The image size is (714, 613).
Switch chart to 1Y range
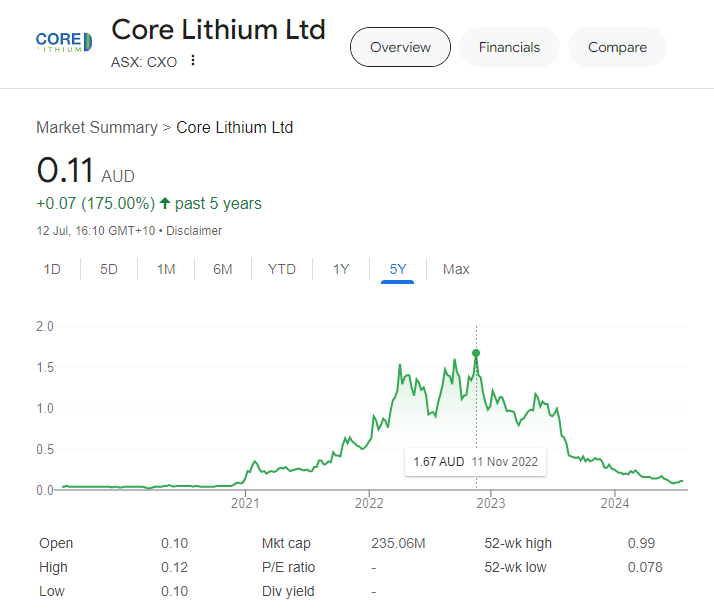[x=341, y=269]
